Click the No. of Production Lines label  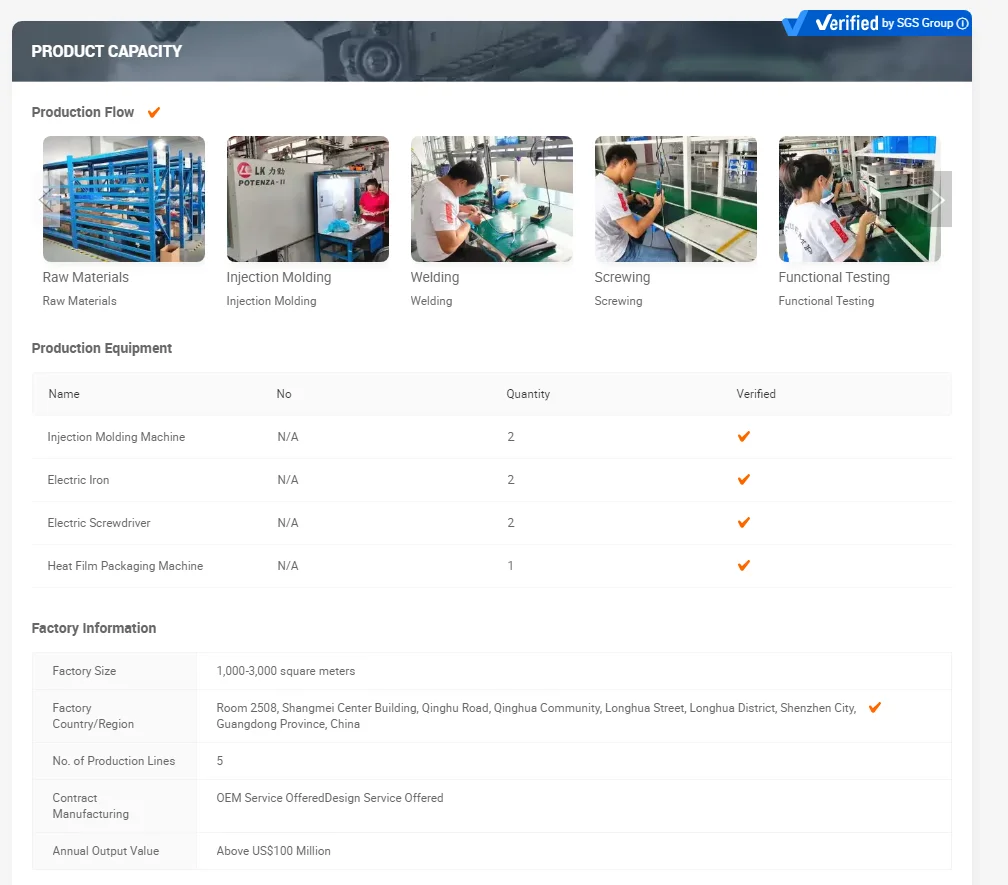114,761
